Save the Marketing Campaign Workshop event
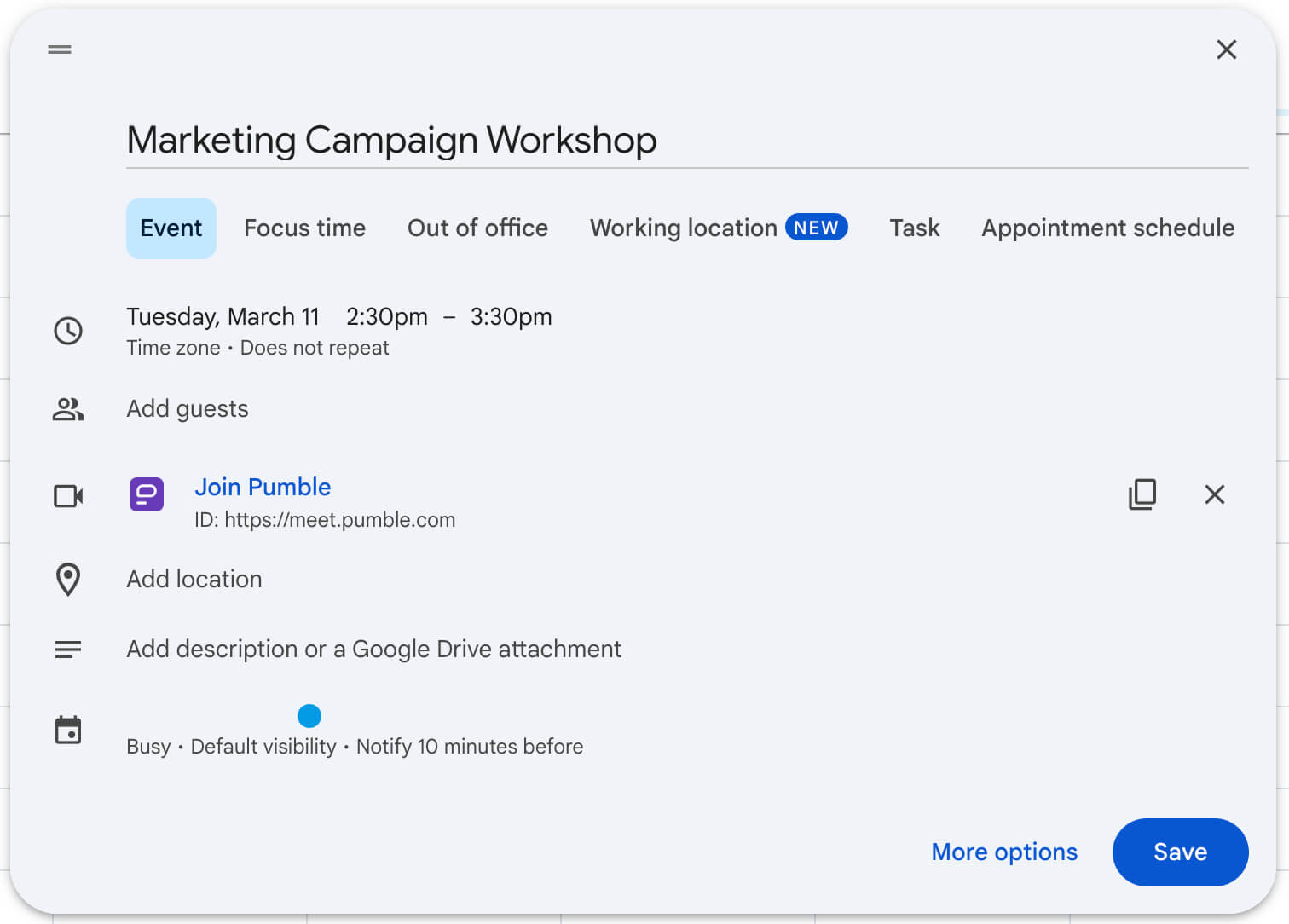1289x924 pixels. [x=1180, y=852]
